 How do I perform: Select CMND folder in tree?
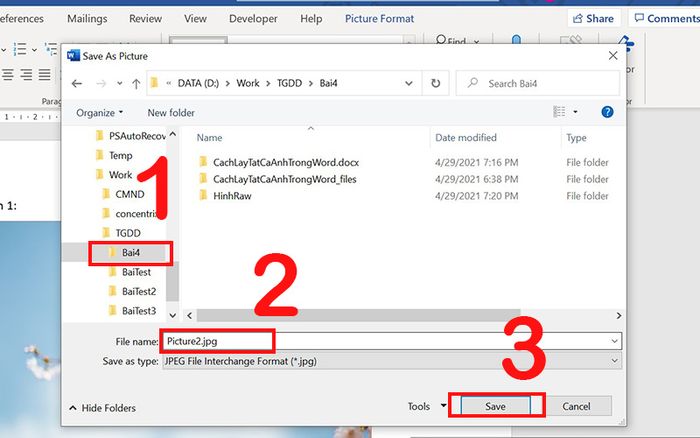pos(124,194)
